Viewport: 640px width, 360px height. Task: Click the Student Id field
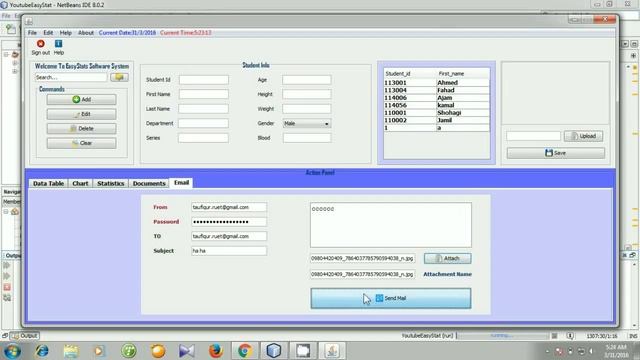(204, 80)
